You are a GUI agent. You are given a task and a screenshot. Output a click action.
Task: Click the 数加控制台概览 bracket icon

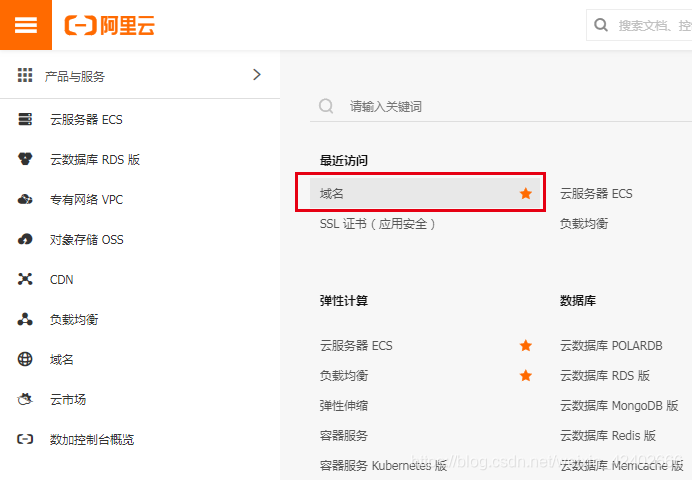click(x=25, y=439)
